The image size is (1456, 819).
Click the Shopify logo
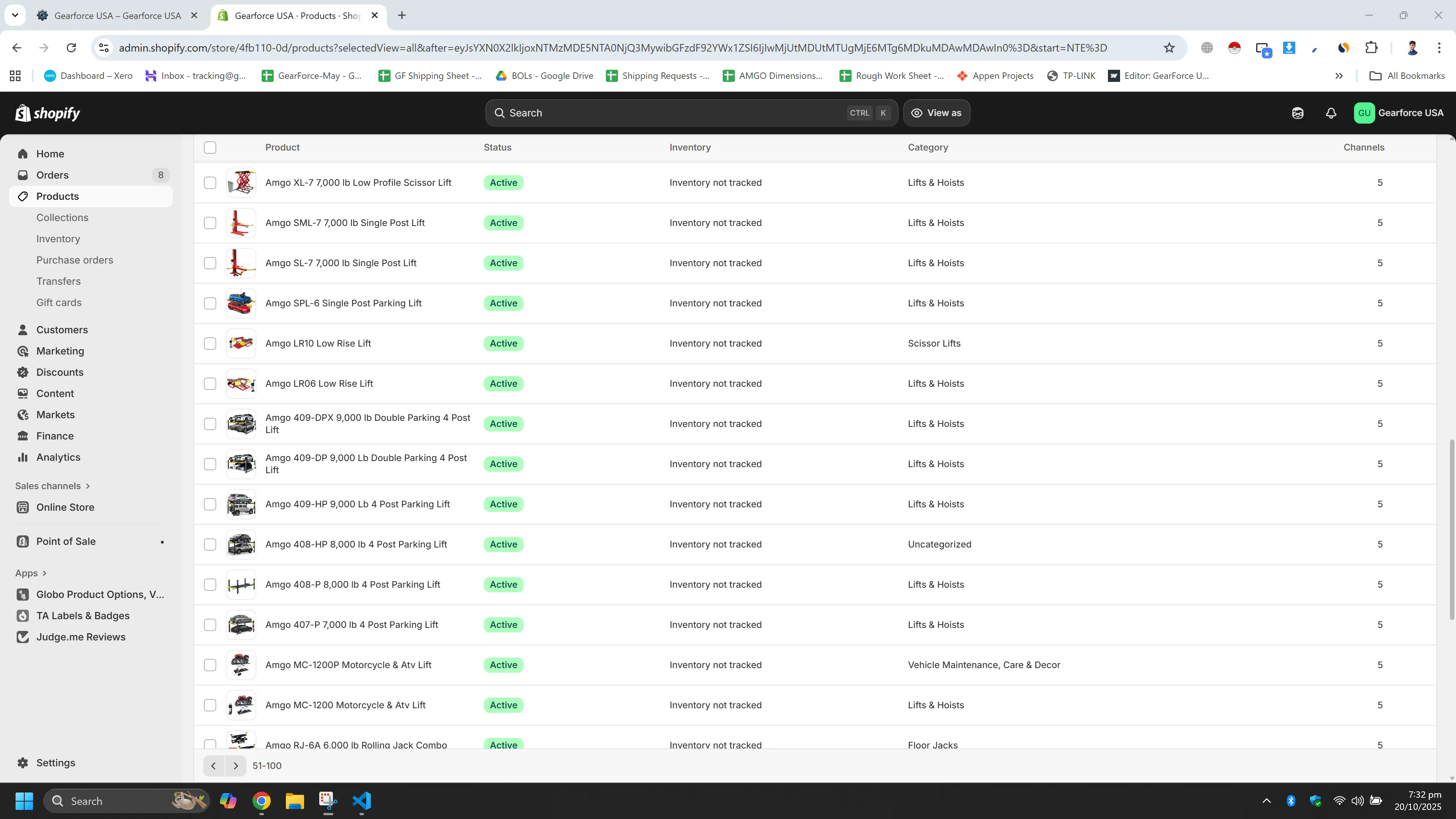47,113
